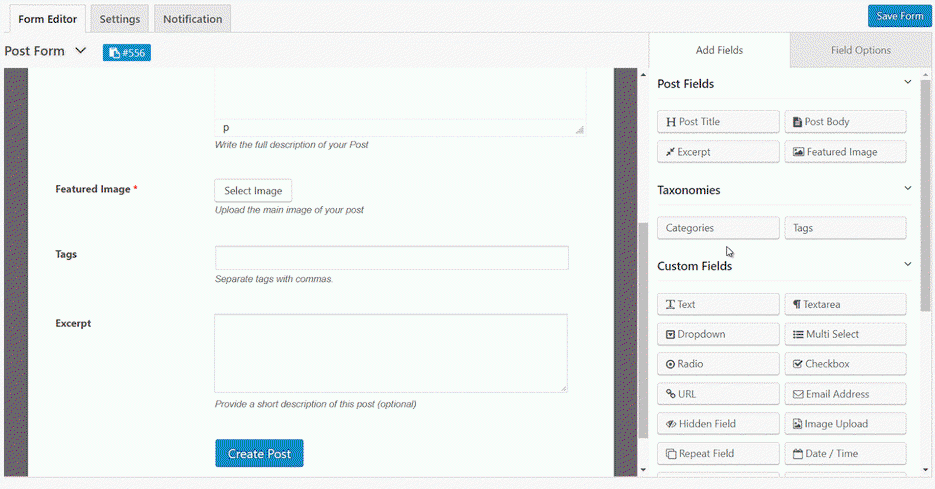This screenshot has height=489, width=935.
Task: Add a Multi Select field
Action: click(x=845, y=334)
